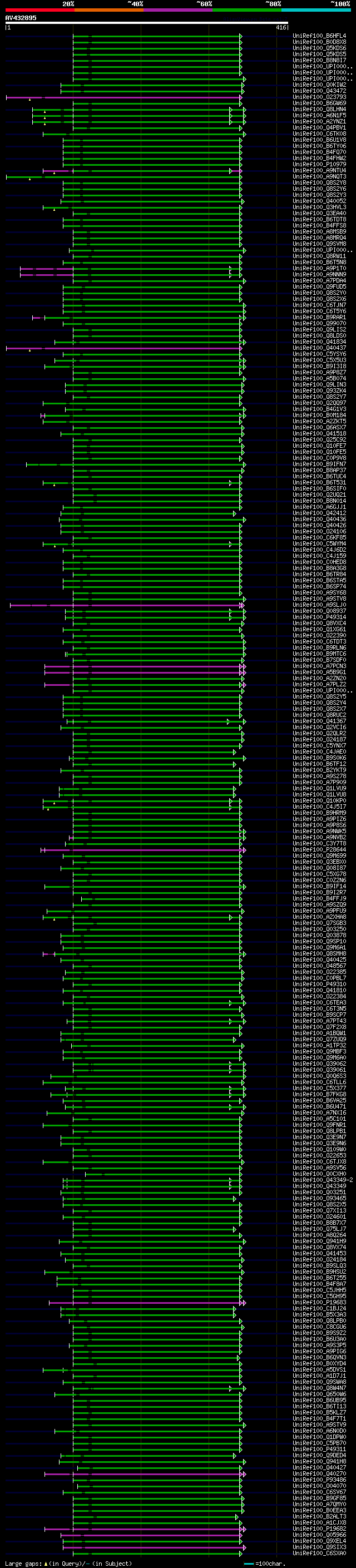The height and width of the screenshot is (1568, 356).
Task: Click the UniRef100_P49314 label
Action: coord(319,617)
